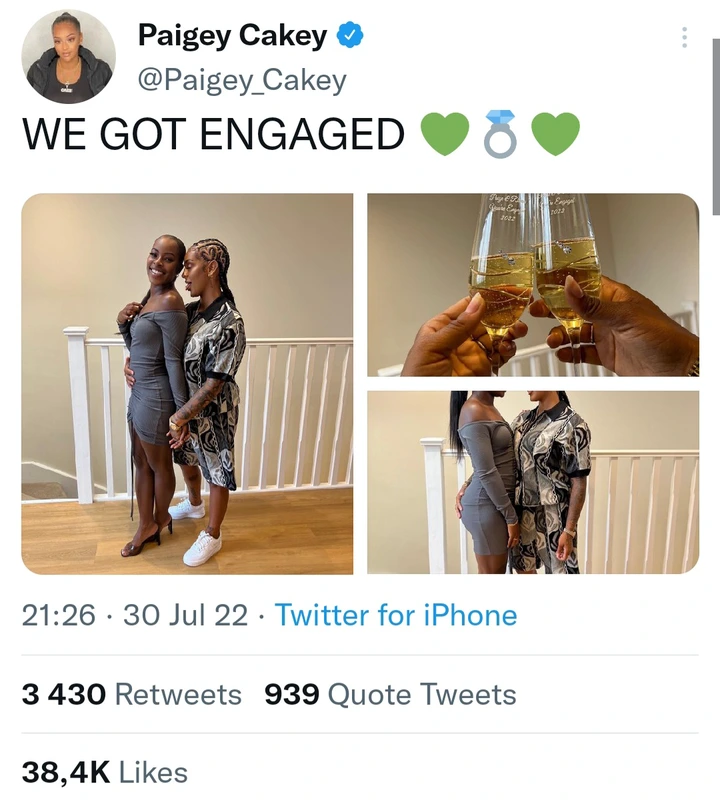Open the bottom-right couple embracing photo
Image resolution: width=720 pixels, height=806 pixels.
[533, 482]
